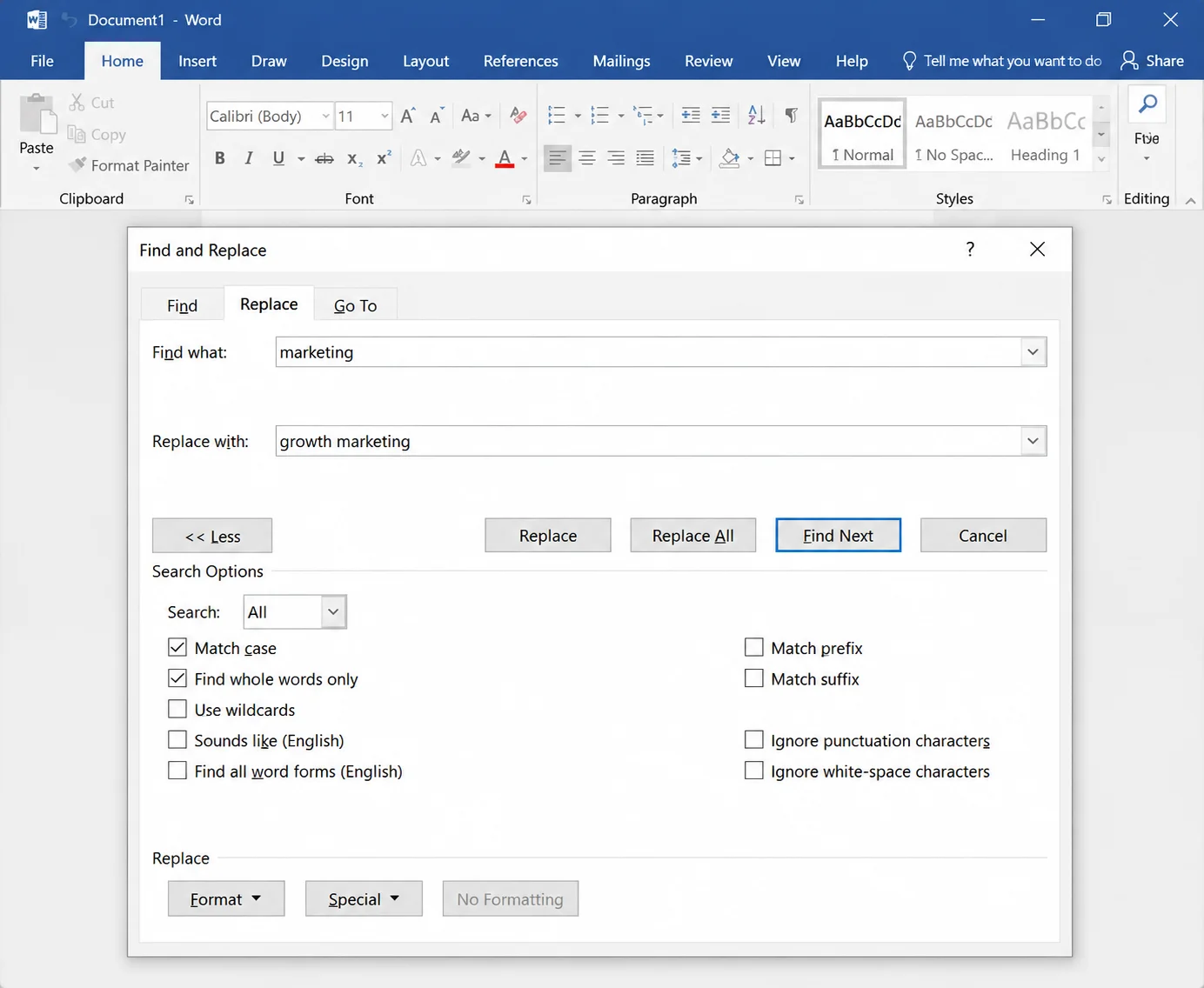Switch to the Find tab in dialog
1204x988 pixels.
182,305
